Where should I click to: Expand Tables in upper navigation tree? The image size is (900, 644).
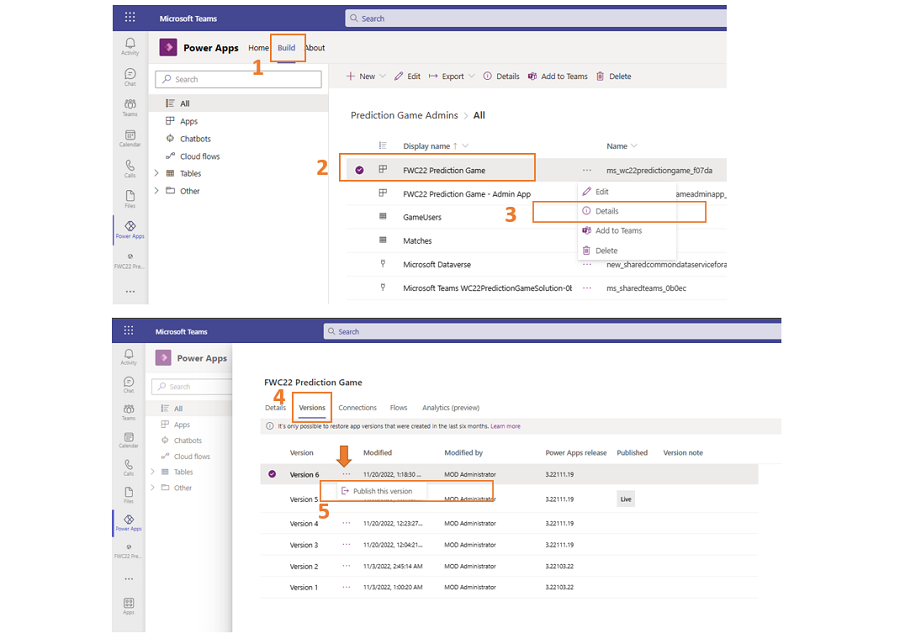coord(156,173)
